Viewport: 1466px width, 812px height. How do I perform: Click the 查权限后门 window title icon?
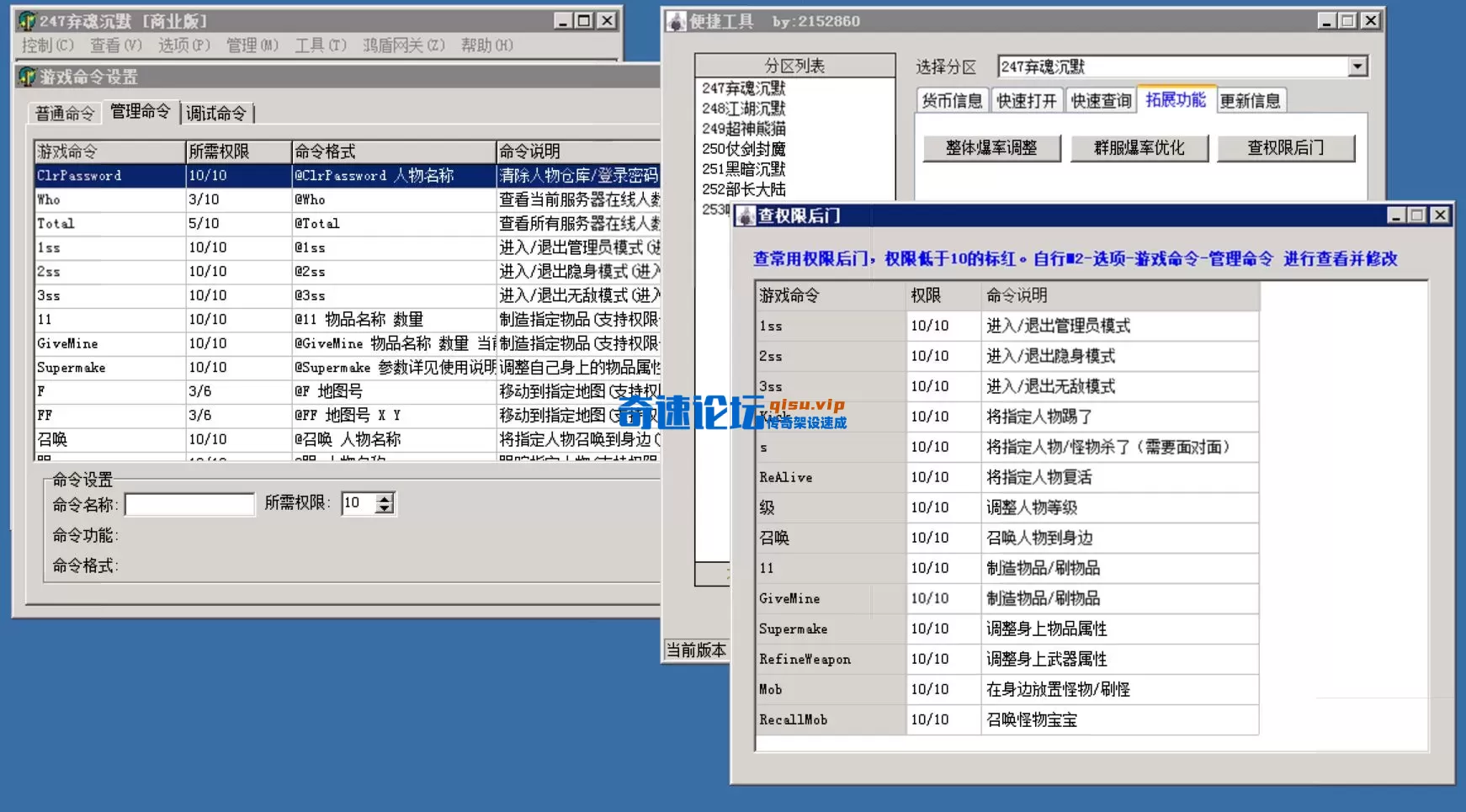tap(747, 215)
